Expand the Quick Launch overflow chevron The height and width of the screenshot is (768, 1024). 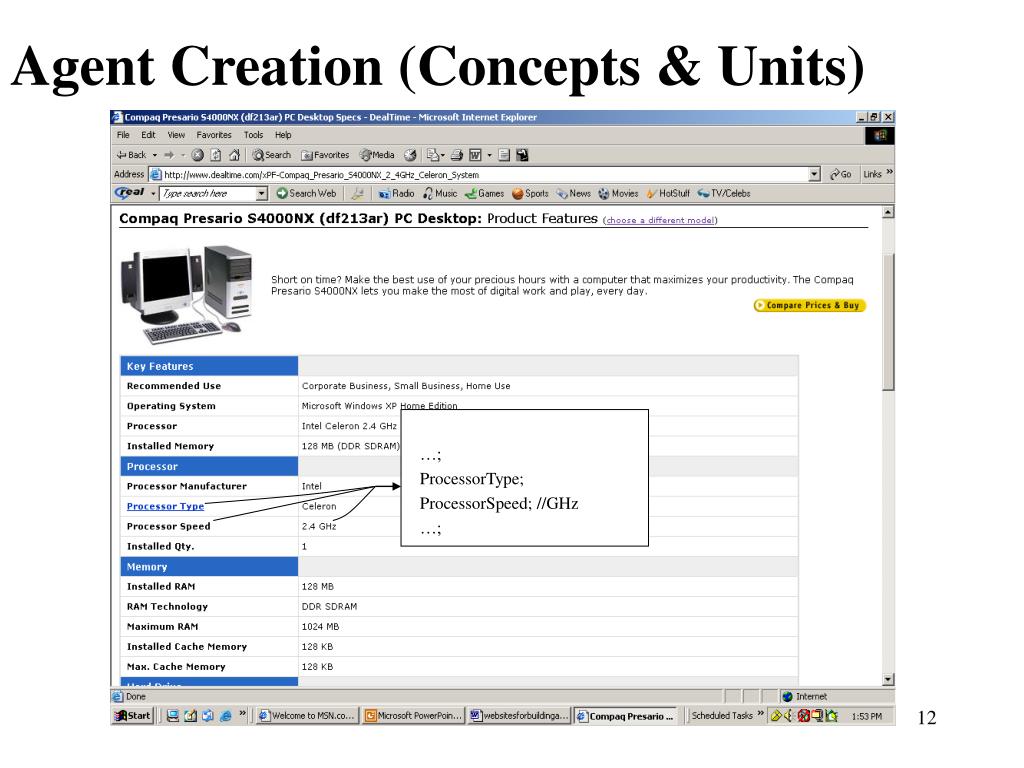[x=242, y=714]
